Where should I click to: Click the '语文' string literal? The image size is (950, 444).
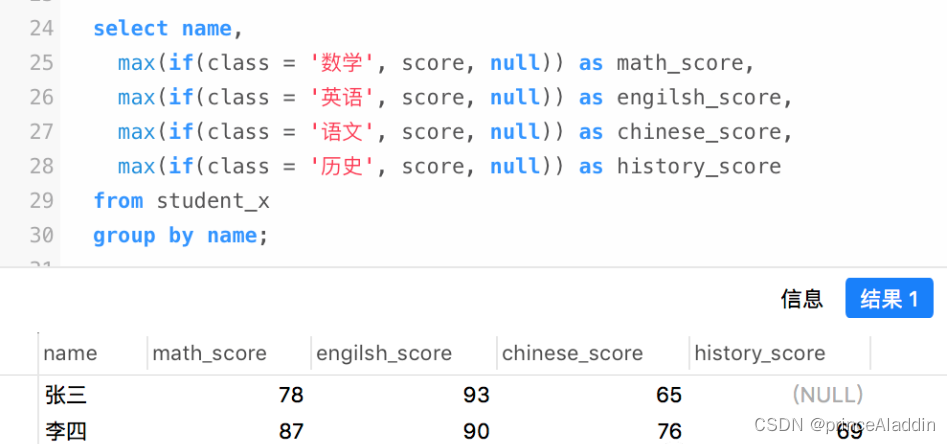[342, 132]
